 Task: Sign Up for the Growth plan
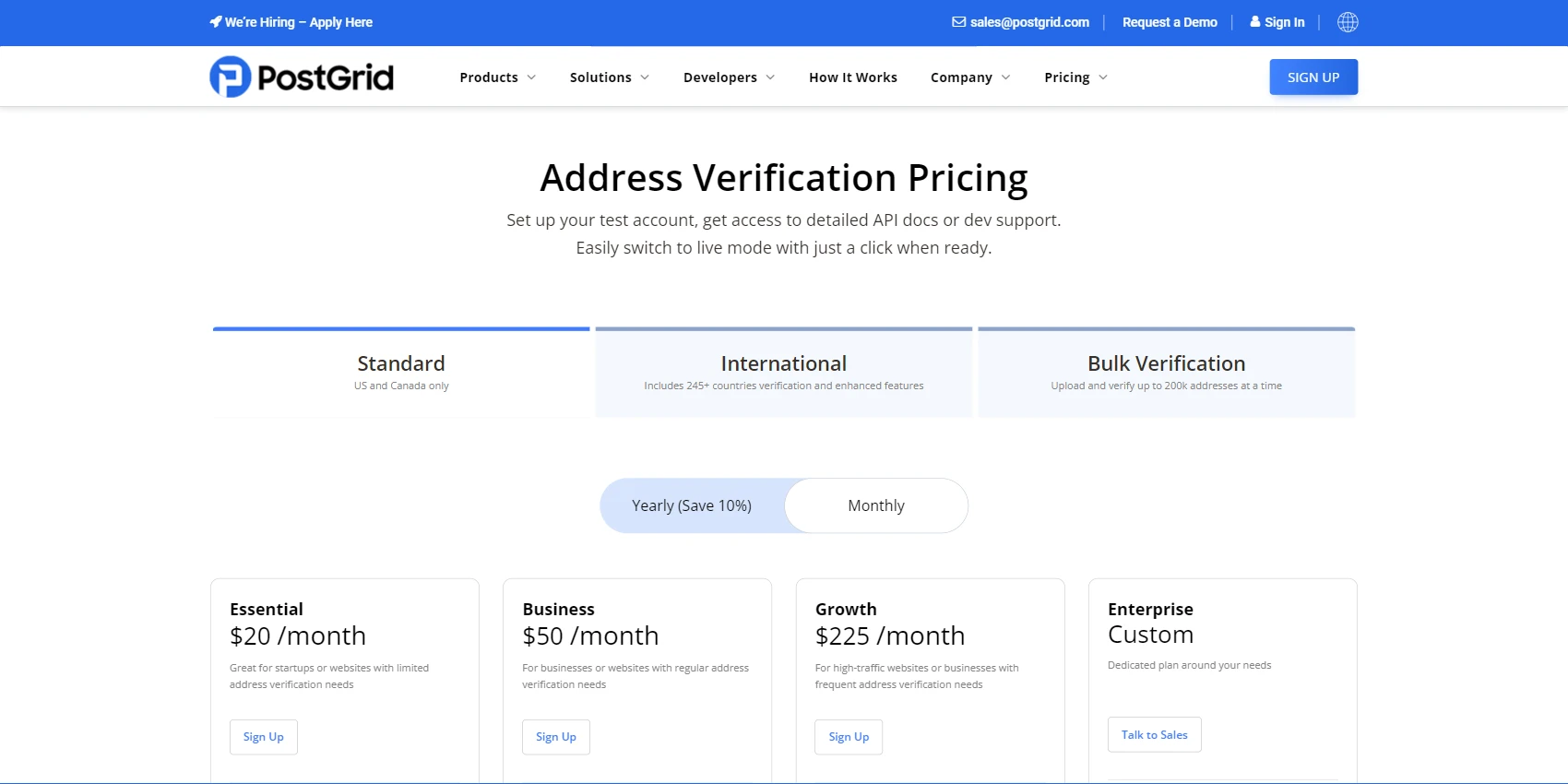click(849, 737)
